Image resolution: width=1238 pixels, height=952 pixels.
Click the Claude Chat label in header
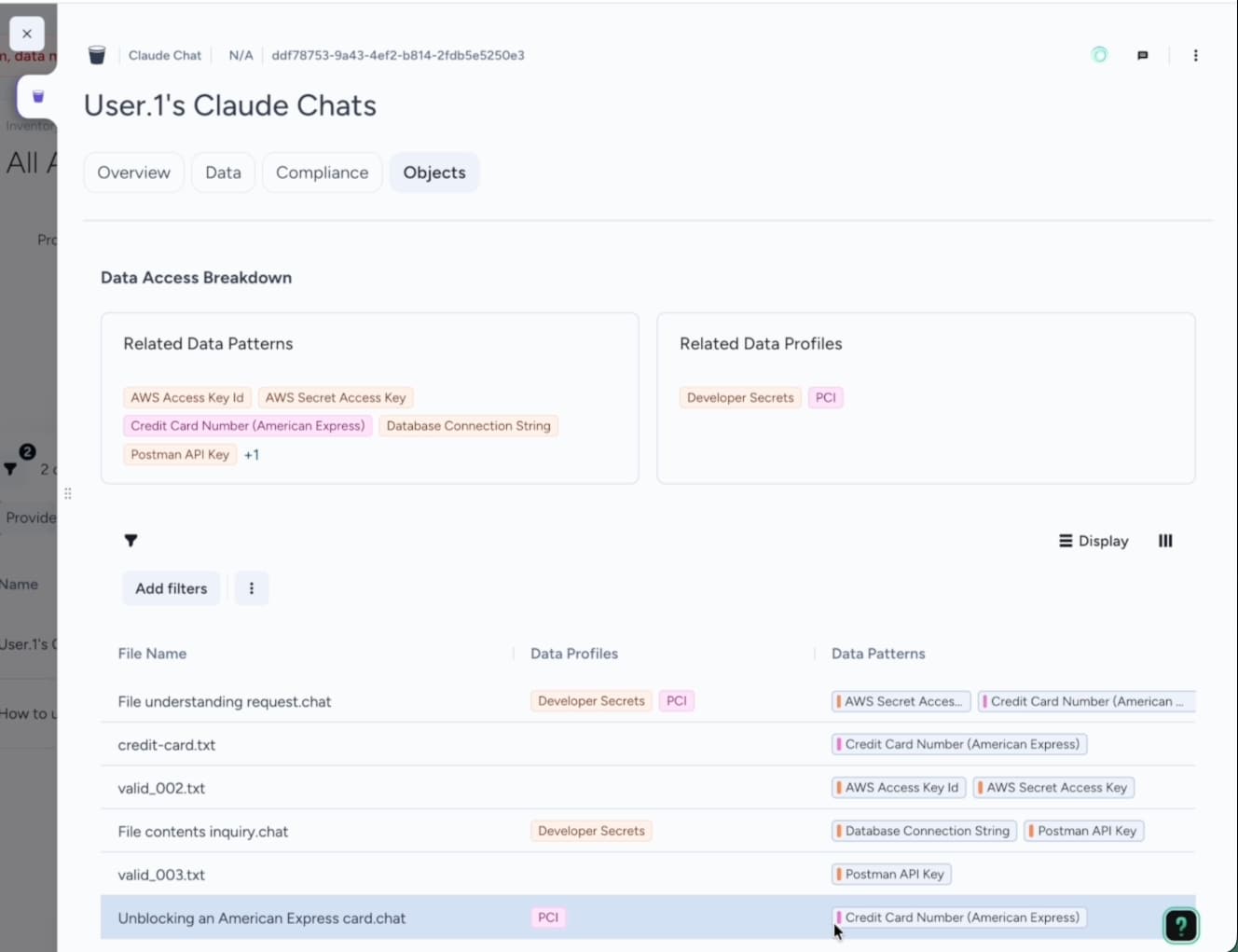point(165,55)
